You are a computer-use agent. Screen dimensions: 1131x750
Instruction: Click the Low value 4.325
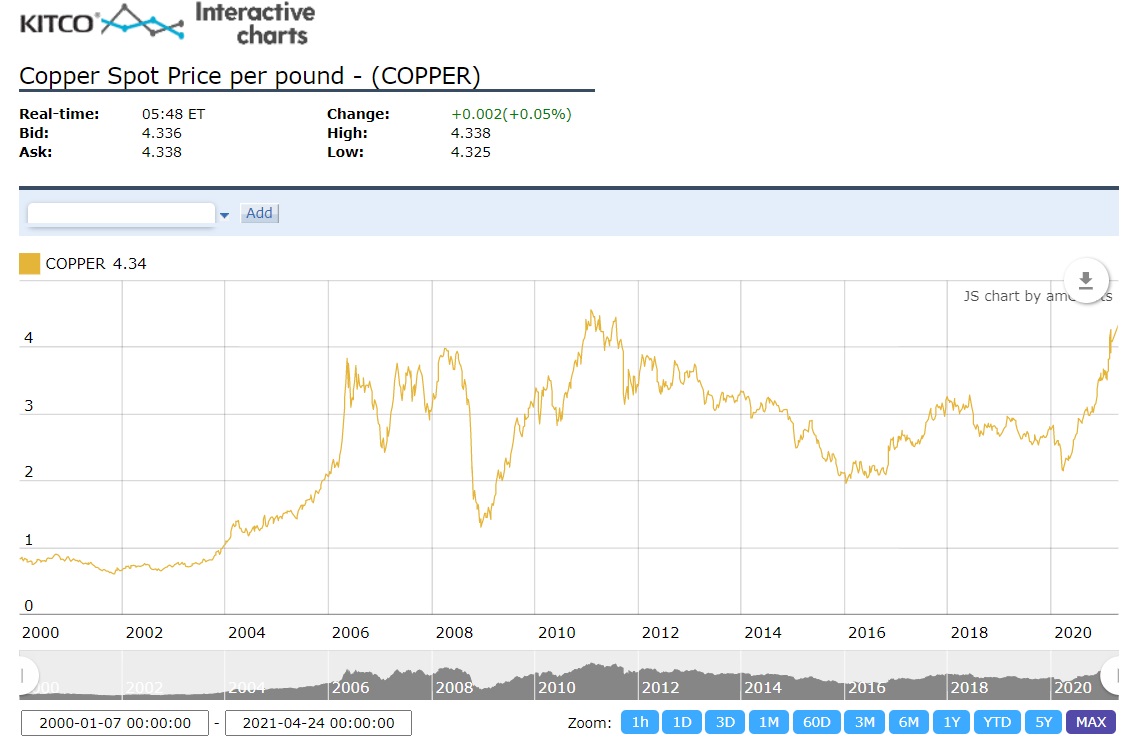pos(470,152)
